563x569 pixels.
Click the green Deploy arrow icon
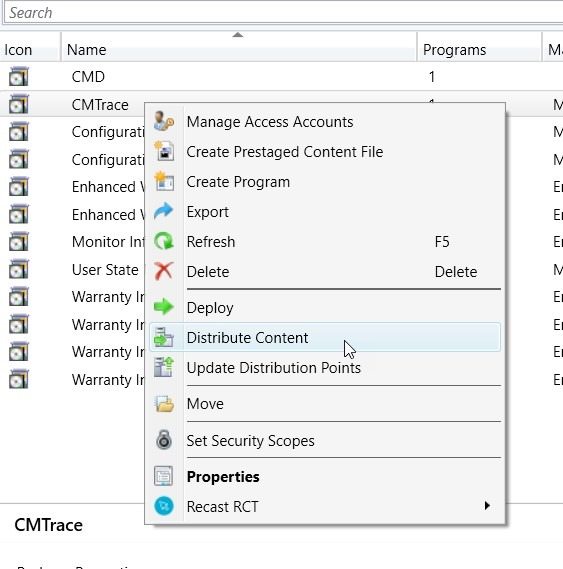[x=164, y=307]
